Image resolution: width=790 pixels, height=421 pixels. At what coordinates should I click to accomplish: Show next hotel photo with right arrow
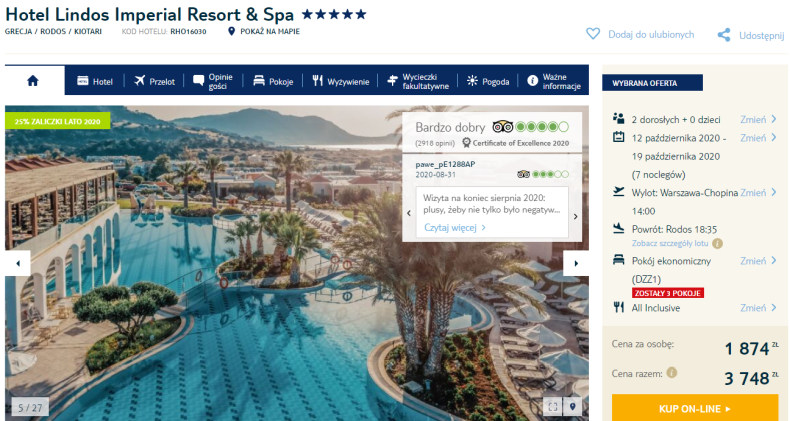[x=576, y=263]
